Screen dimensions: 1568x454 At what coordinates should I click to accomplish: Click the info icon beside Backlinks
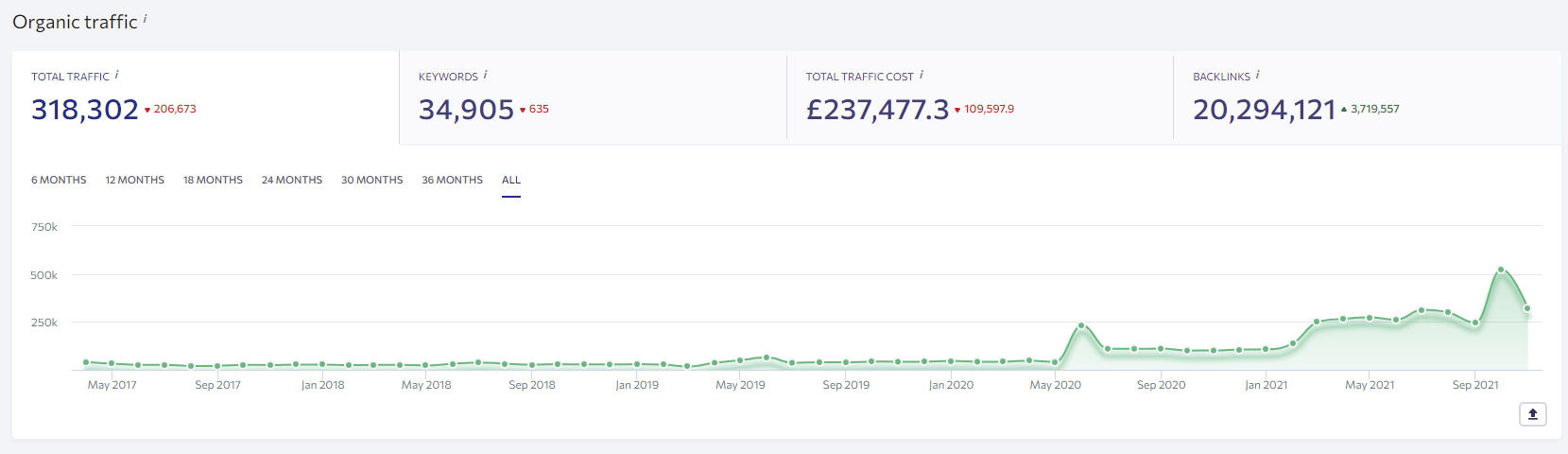pyautogui.click(x=1257, y=75)
